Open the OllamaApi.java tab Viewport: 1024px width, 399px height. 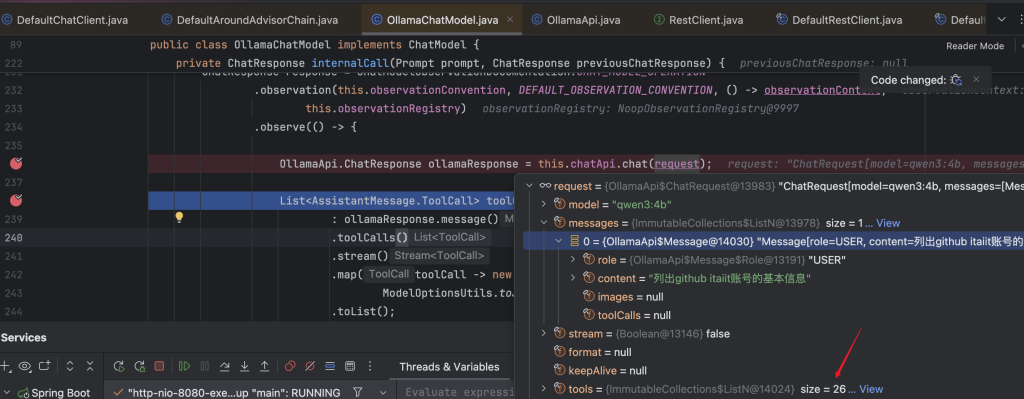(x=575, y=20)
